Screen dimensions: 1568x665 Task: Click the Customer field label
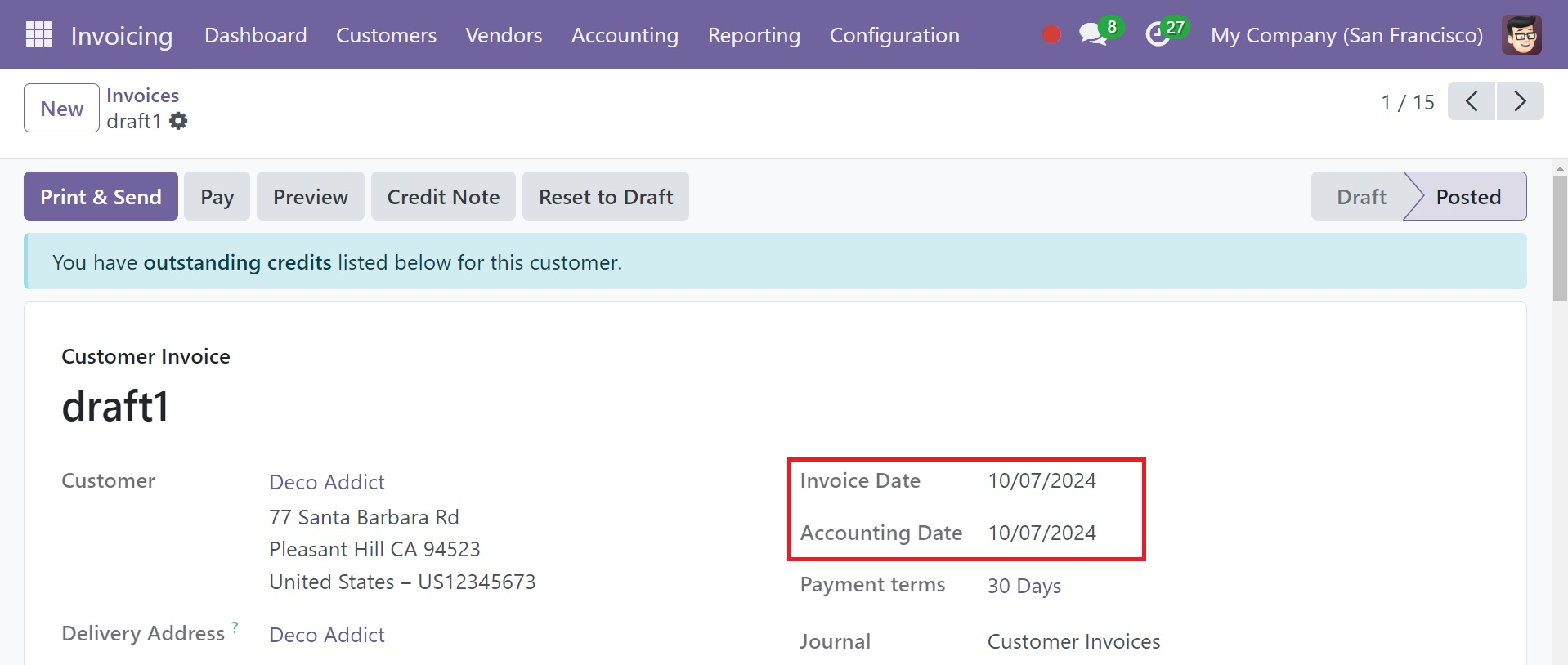pyautogui.click(x=108, y=480)
